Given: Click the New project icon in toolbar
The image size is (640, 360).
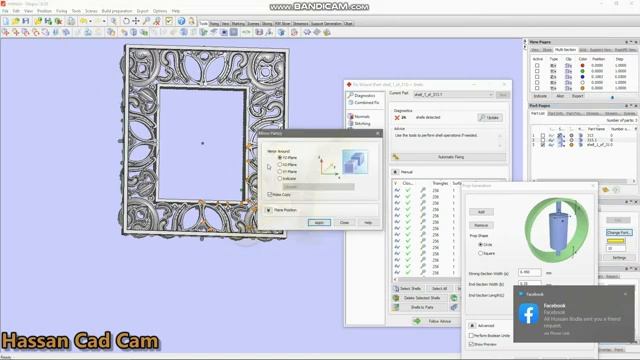Looking at the screenshot, I should click(6, 21).
